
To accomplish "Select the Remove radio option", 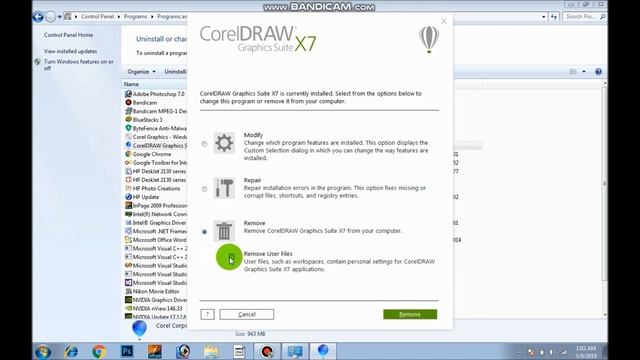I will (x=204, y=232).
